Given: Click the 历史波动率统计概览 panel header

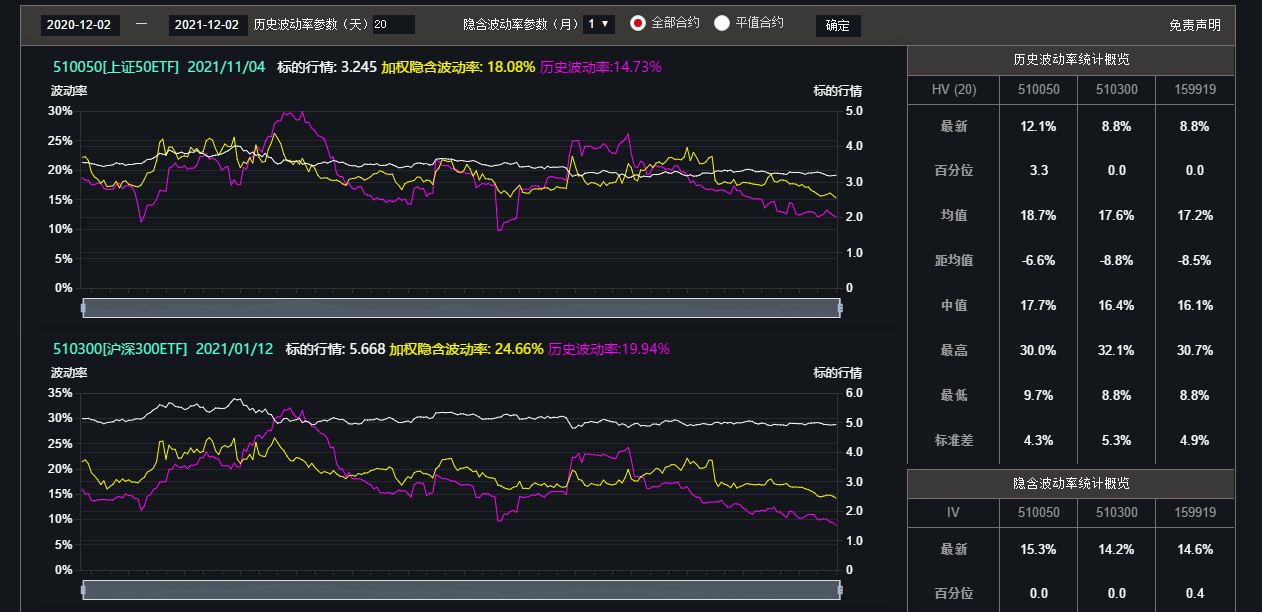Looking at the screenshot, I should click(x=1071, y=60).
